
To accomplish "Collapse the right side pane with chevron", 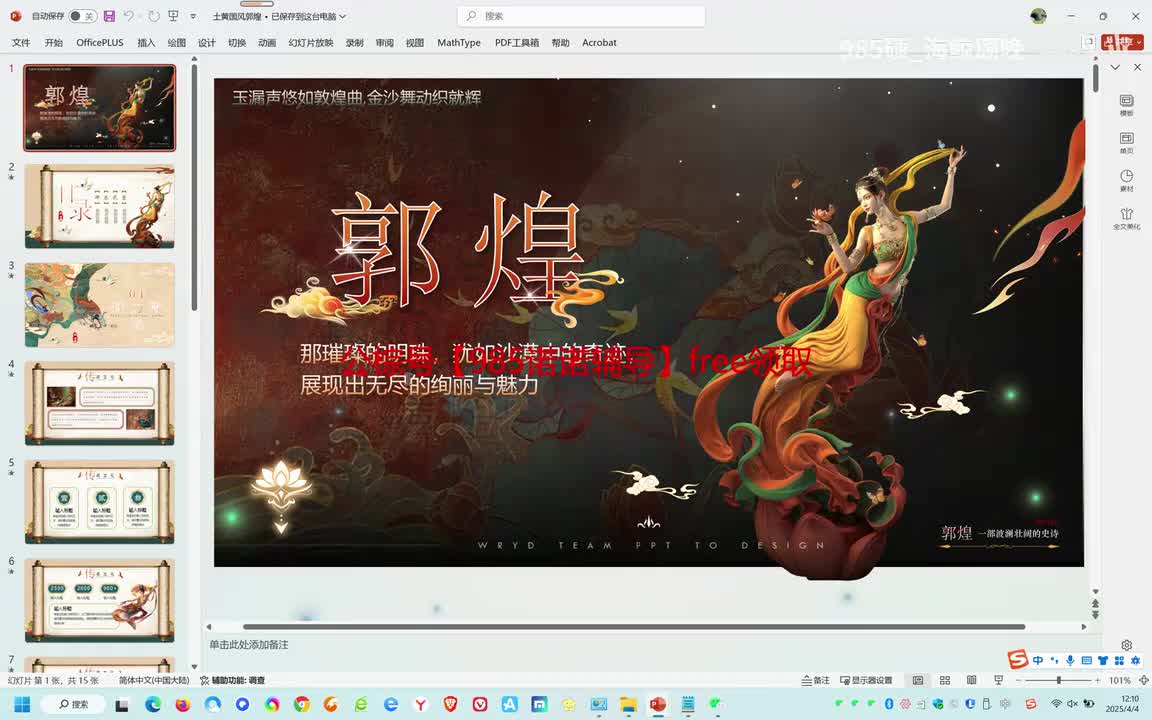I will [1115, 67].
